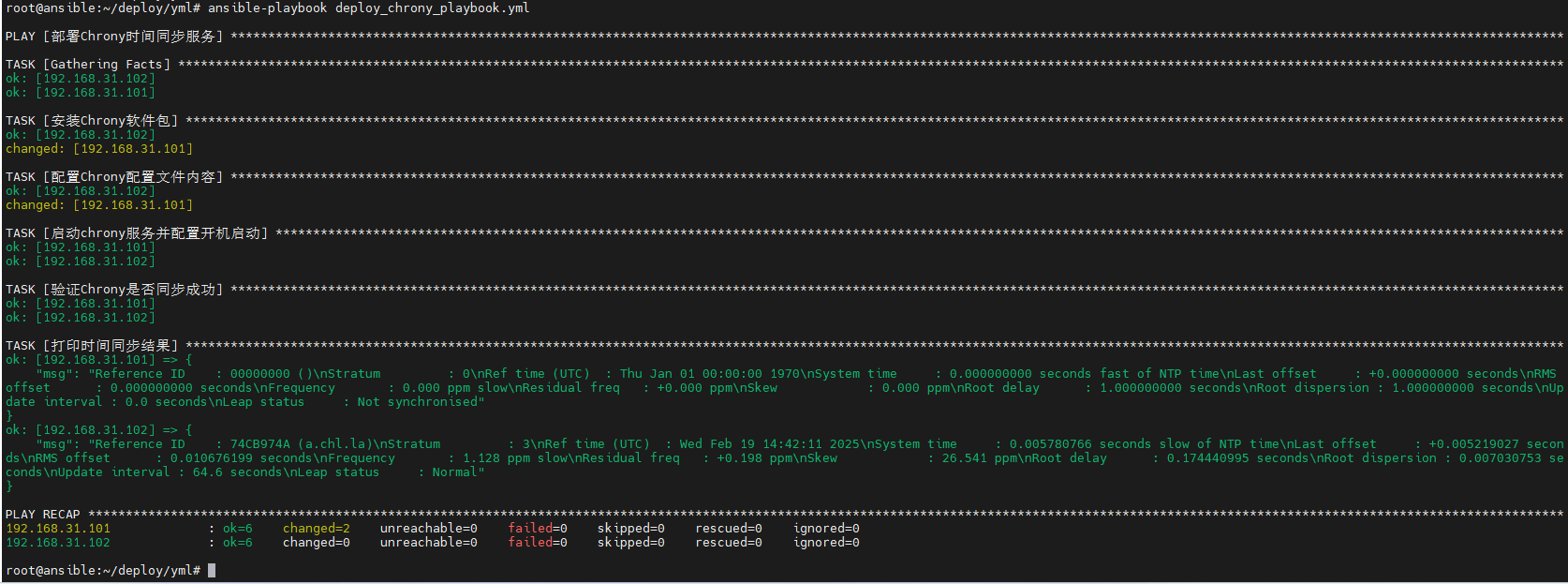The width and height of the screenshot is (1568, 584).
Task: Click ok: [192.168.31.102] under 验证Chrony是否同步成功 task
Action: [81, 318]
